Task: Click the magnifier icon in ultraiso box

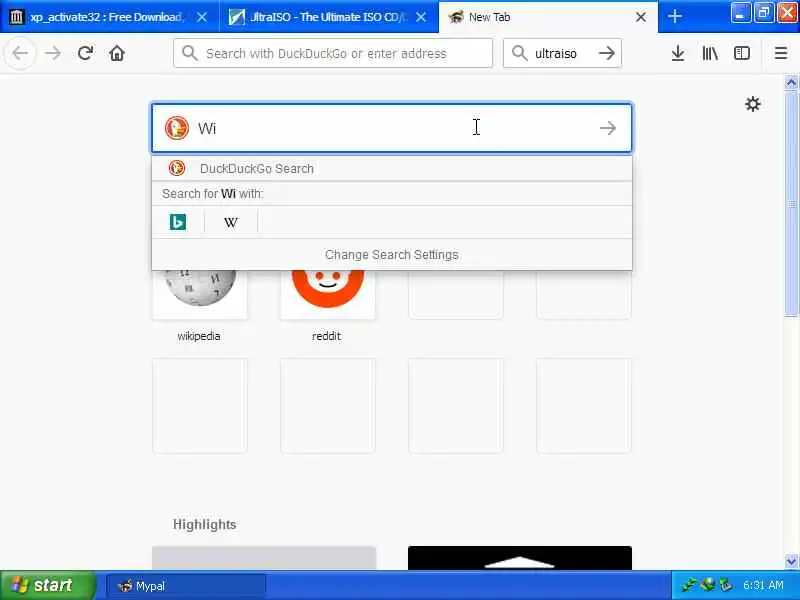Action: click(x=519, y=53)
